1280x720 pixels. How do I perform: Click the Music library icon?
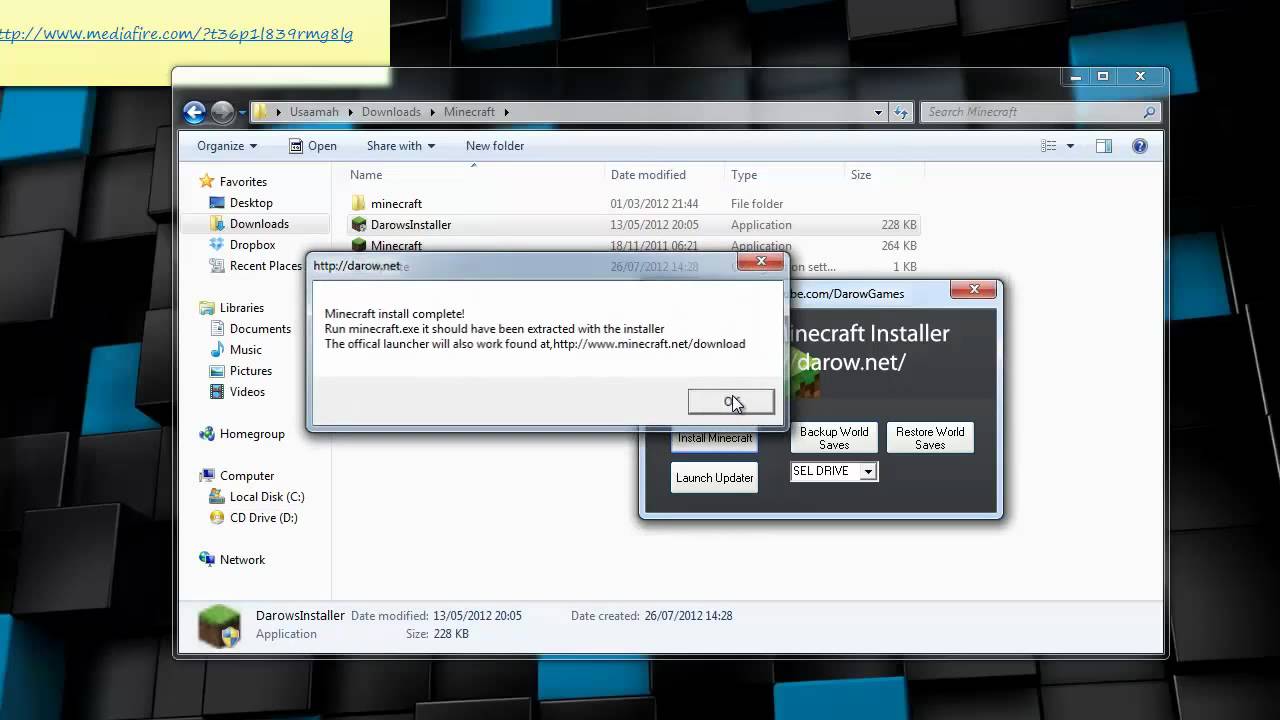218,350
